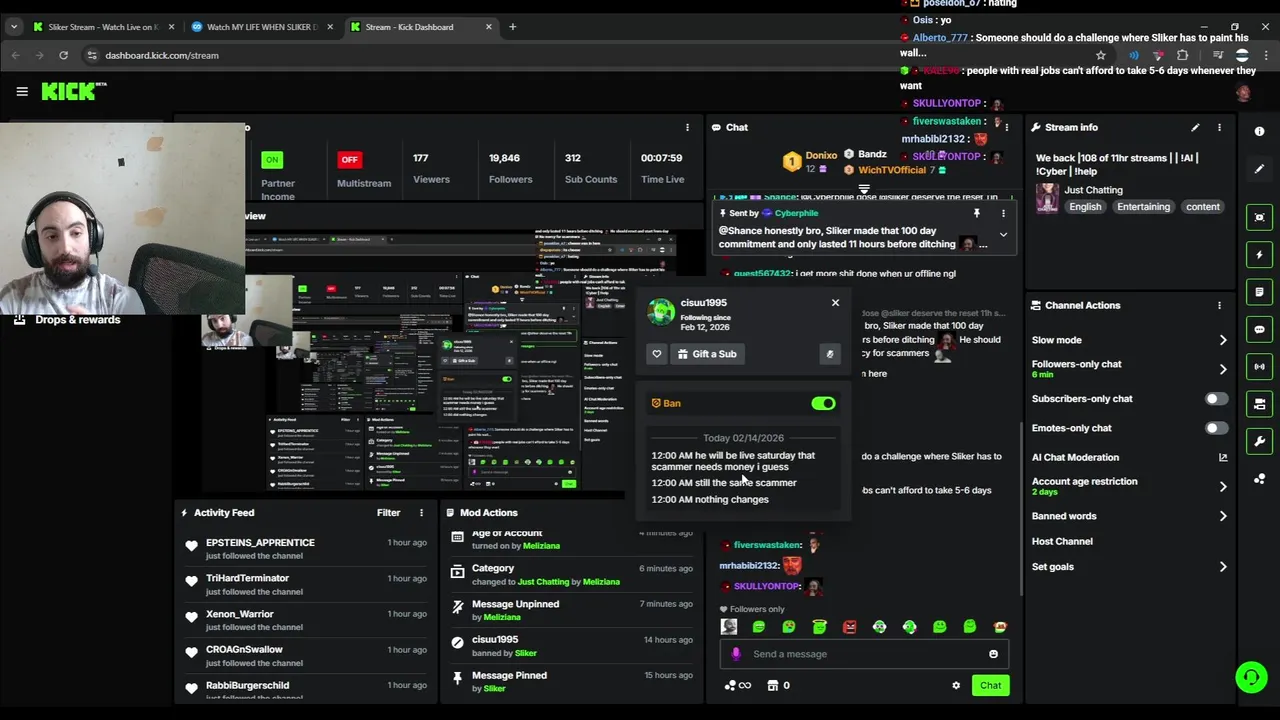Expand Banned words settings
This screenshot has width=1280, height=720.
[1222, 516]
